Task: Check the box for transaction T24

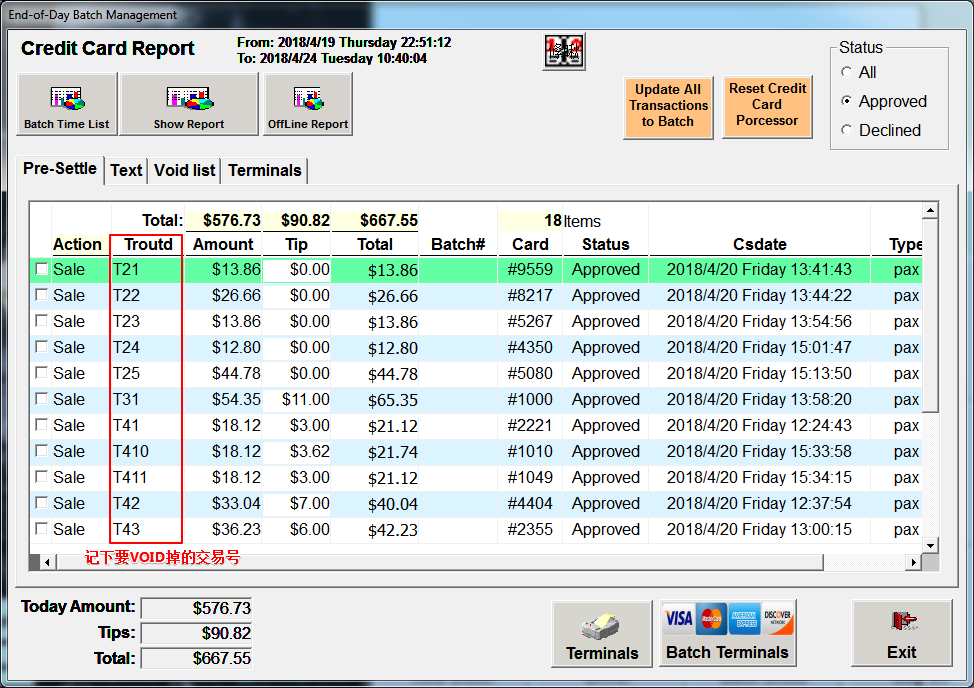Action: click(42, 346)
